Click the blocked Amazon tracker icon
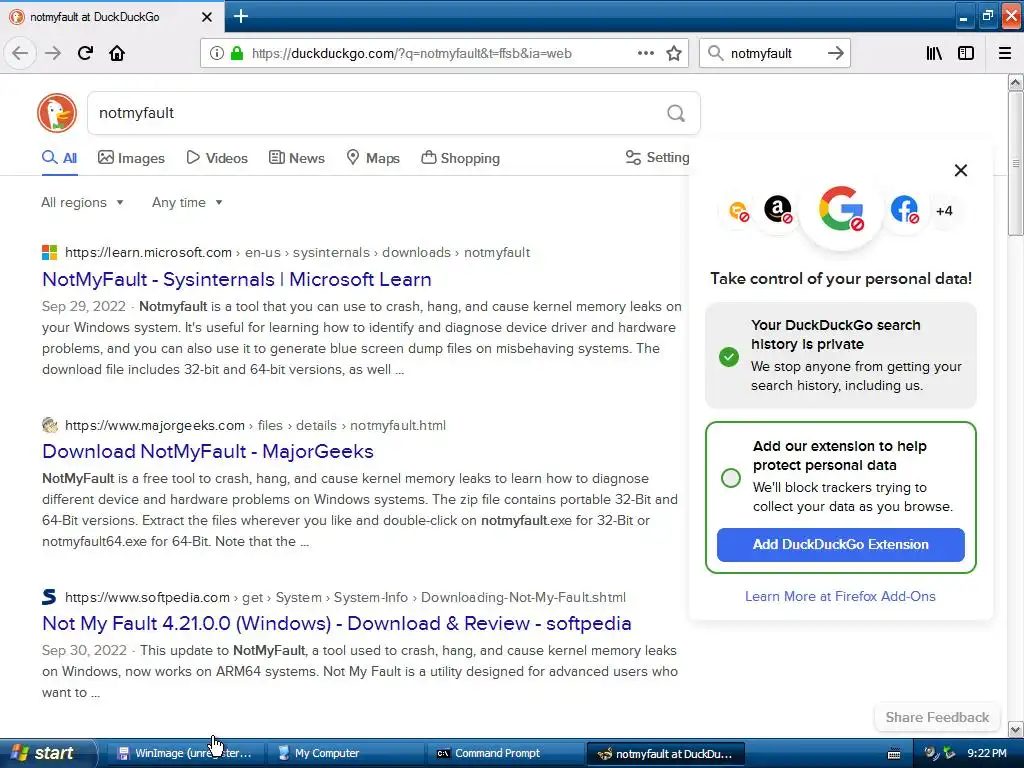 point(778,210)
